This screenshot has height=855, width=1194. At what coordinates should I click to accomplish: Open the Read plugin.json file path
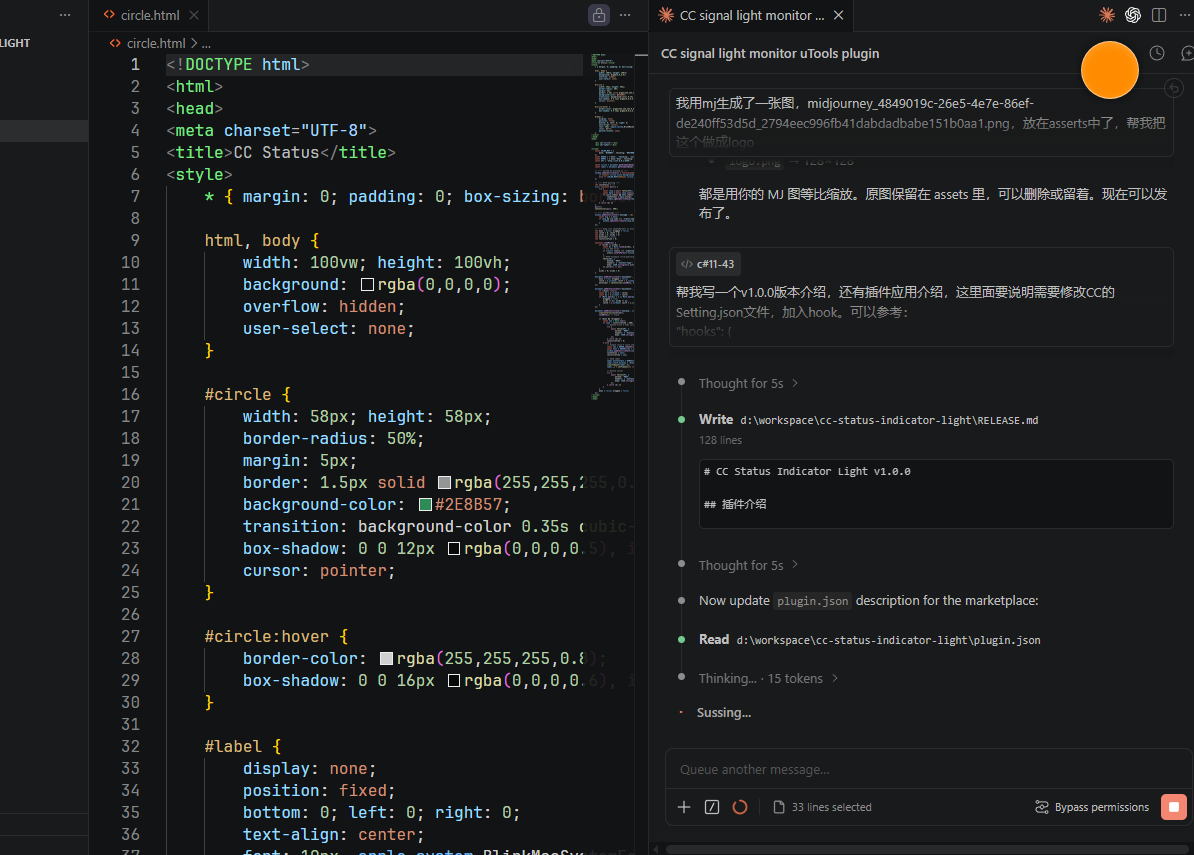[x=888, y=640]
